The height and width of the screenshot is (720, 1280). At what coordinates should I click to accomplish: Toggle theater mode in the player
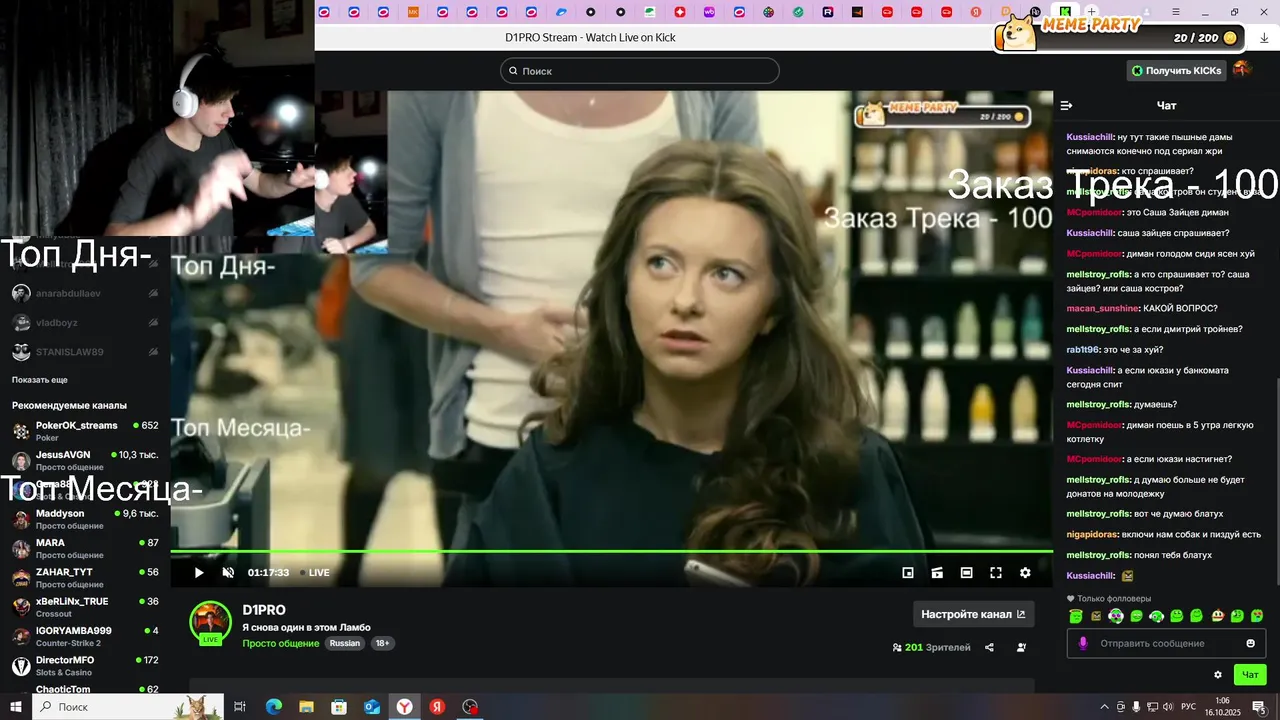966,573
